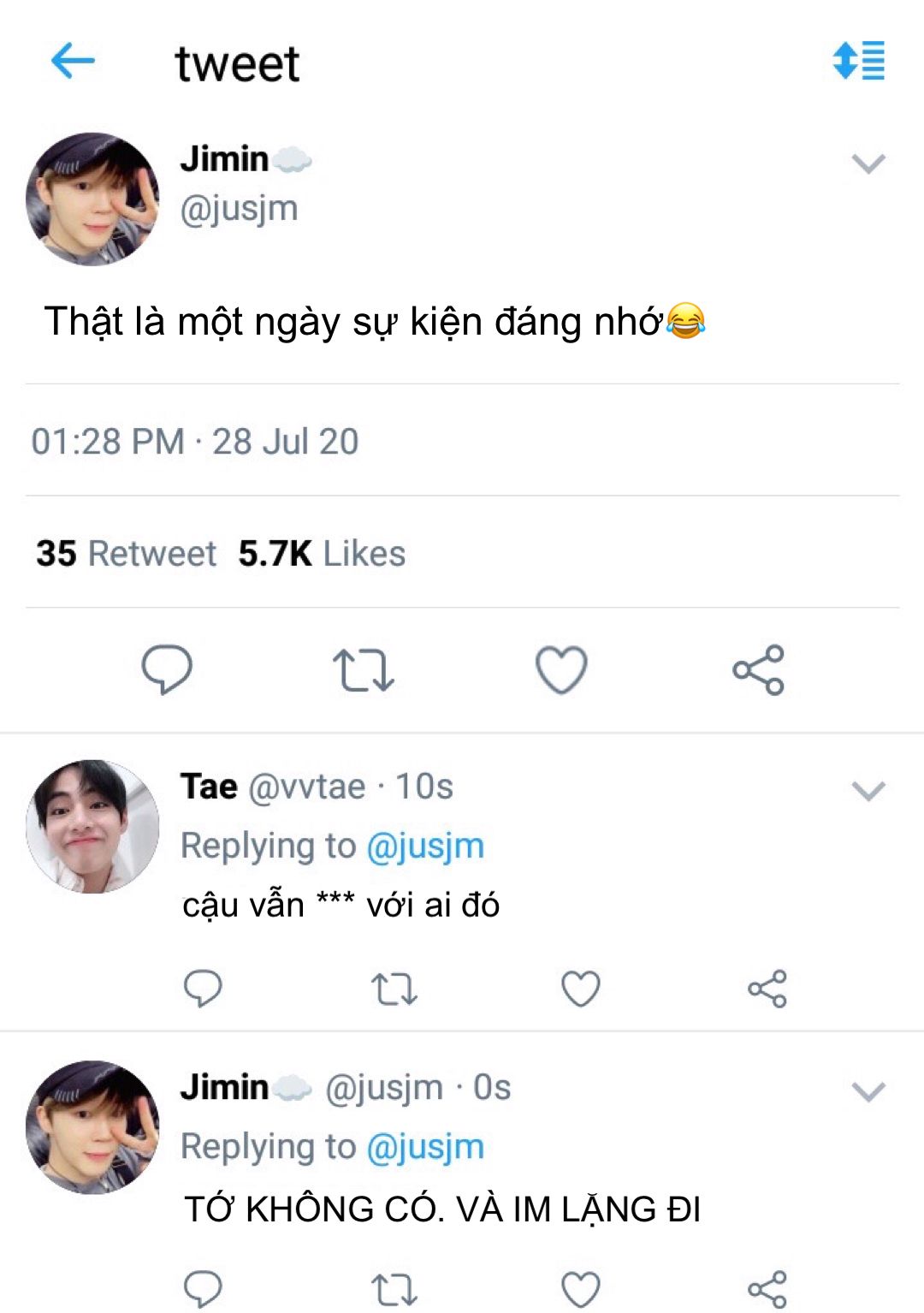Expand options chevron on main tweet
Viewport: 924px width, 1313px height.
868,163
